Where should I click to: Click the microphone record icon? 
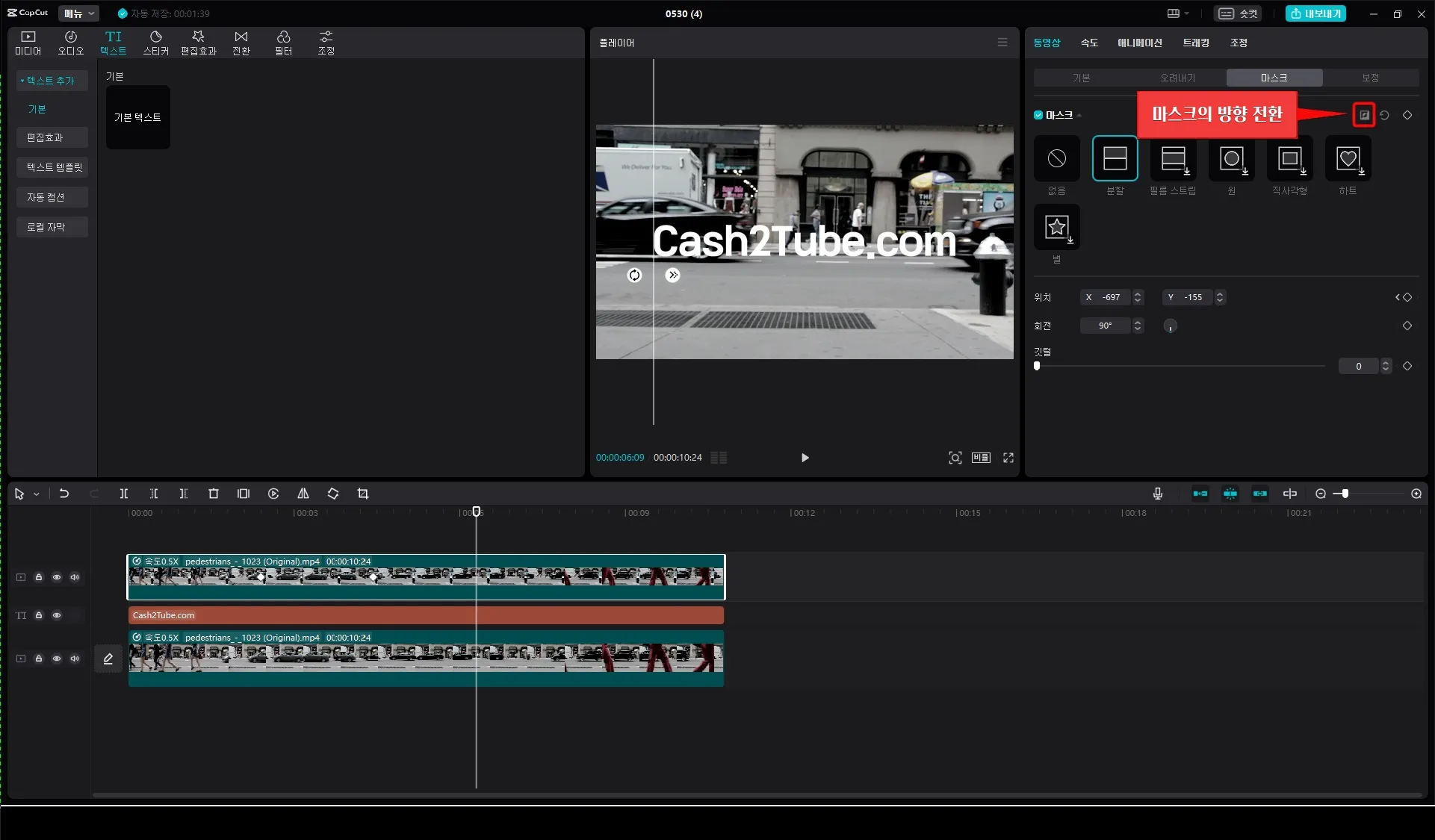1158,494
